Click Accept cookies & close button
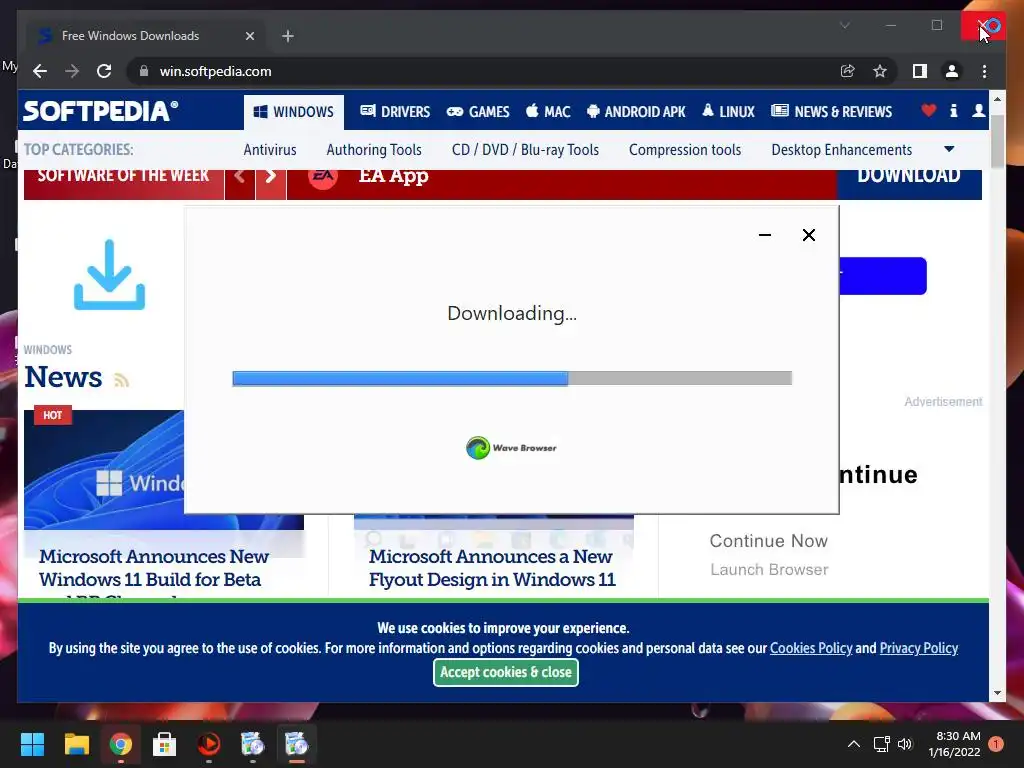 point(505,672)
